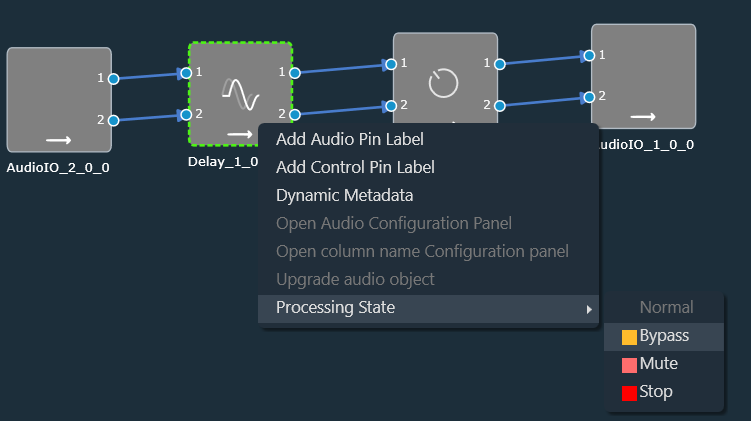This screenshot has height=421, width=751.
Task: Click input pin 2 of Delay block
Action: pos(186,114)
